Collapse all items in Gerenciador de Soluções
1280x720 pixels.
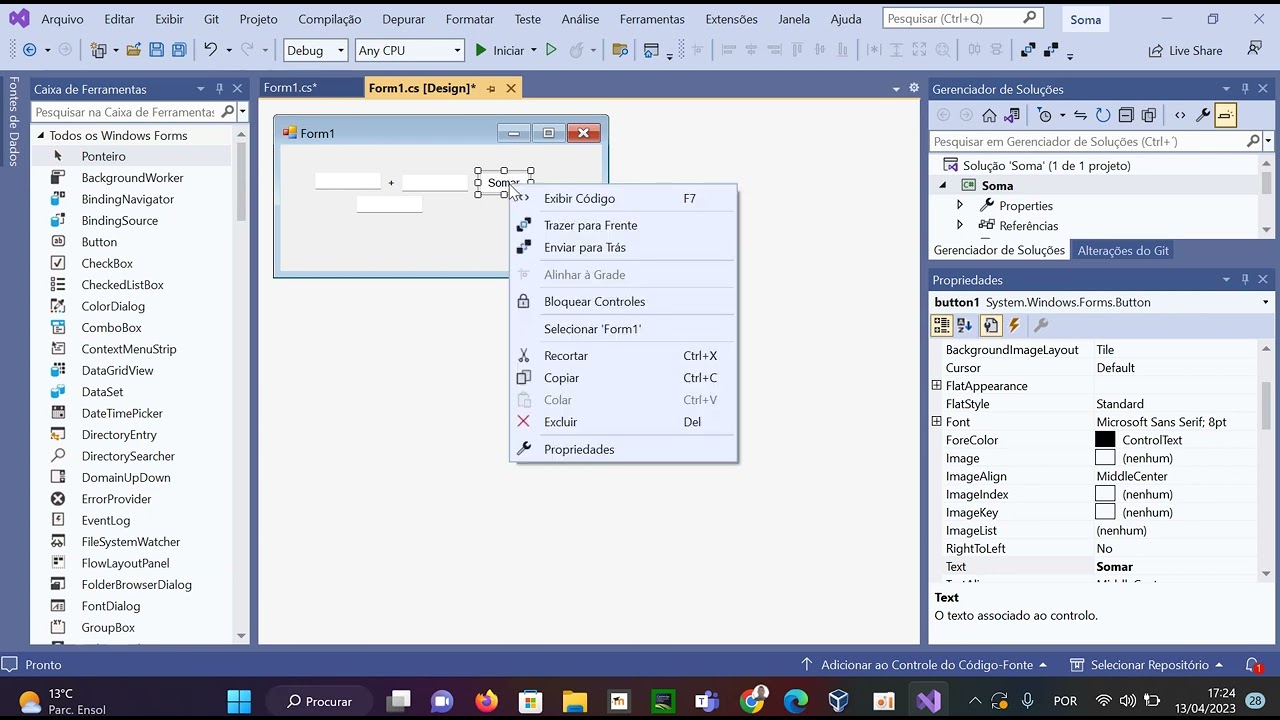[1126, 115]
